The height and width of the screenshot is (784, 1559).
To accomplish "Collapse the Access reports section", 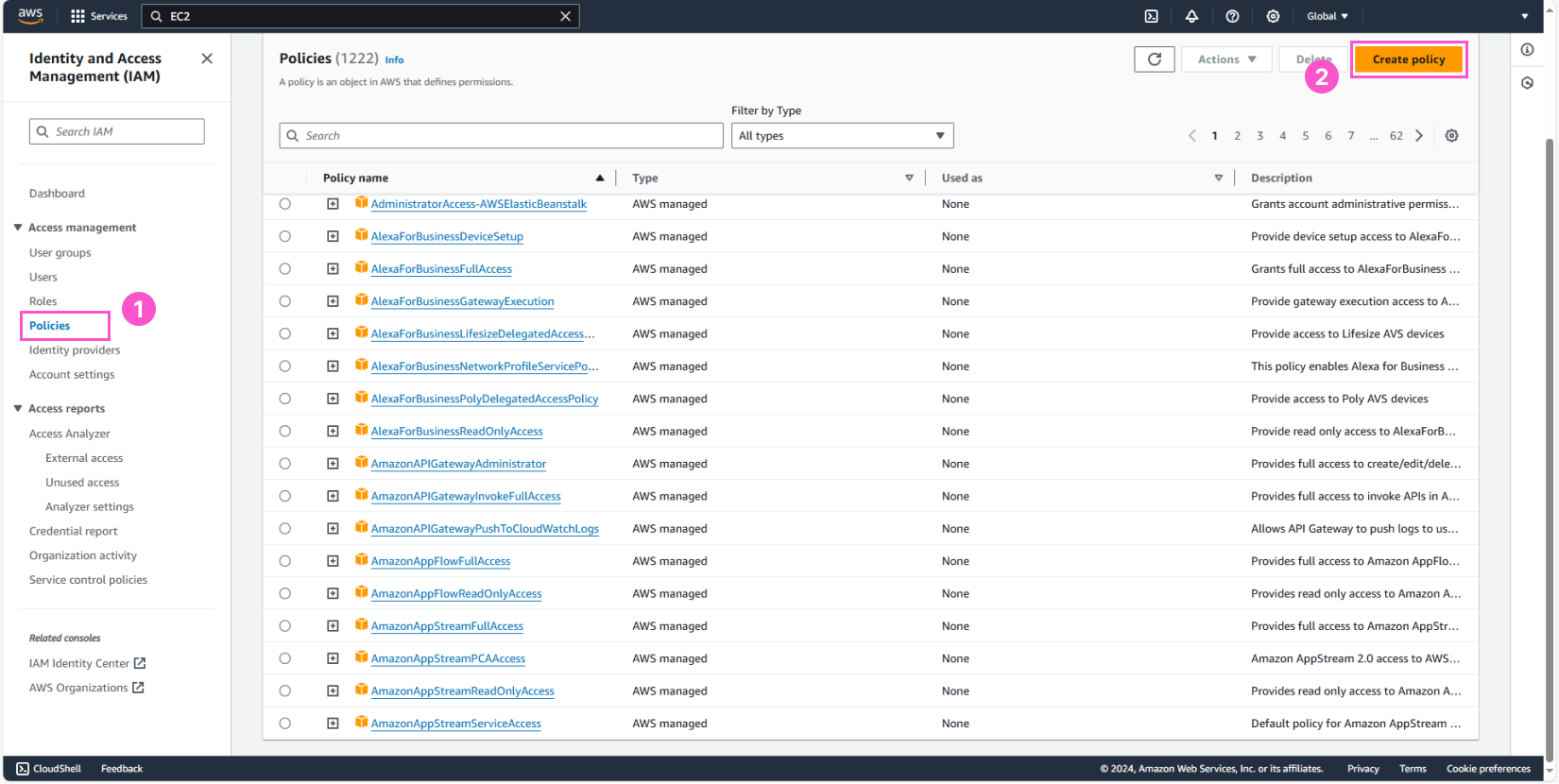I will tap(18, 409).
